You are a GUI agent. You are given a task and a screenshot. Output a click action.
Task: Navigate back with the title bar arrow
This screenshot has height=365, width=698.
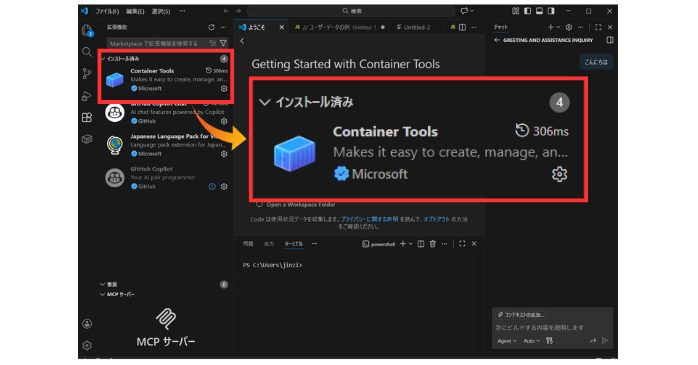(226, 11)
